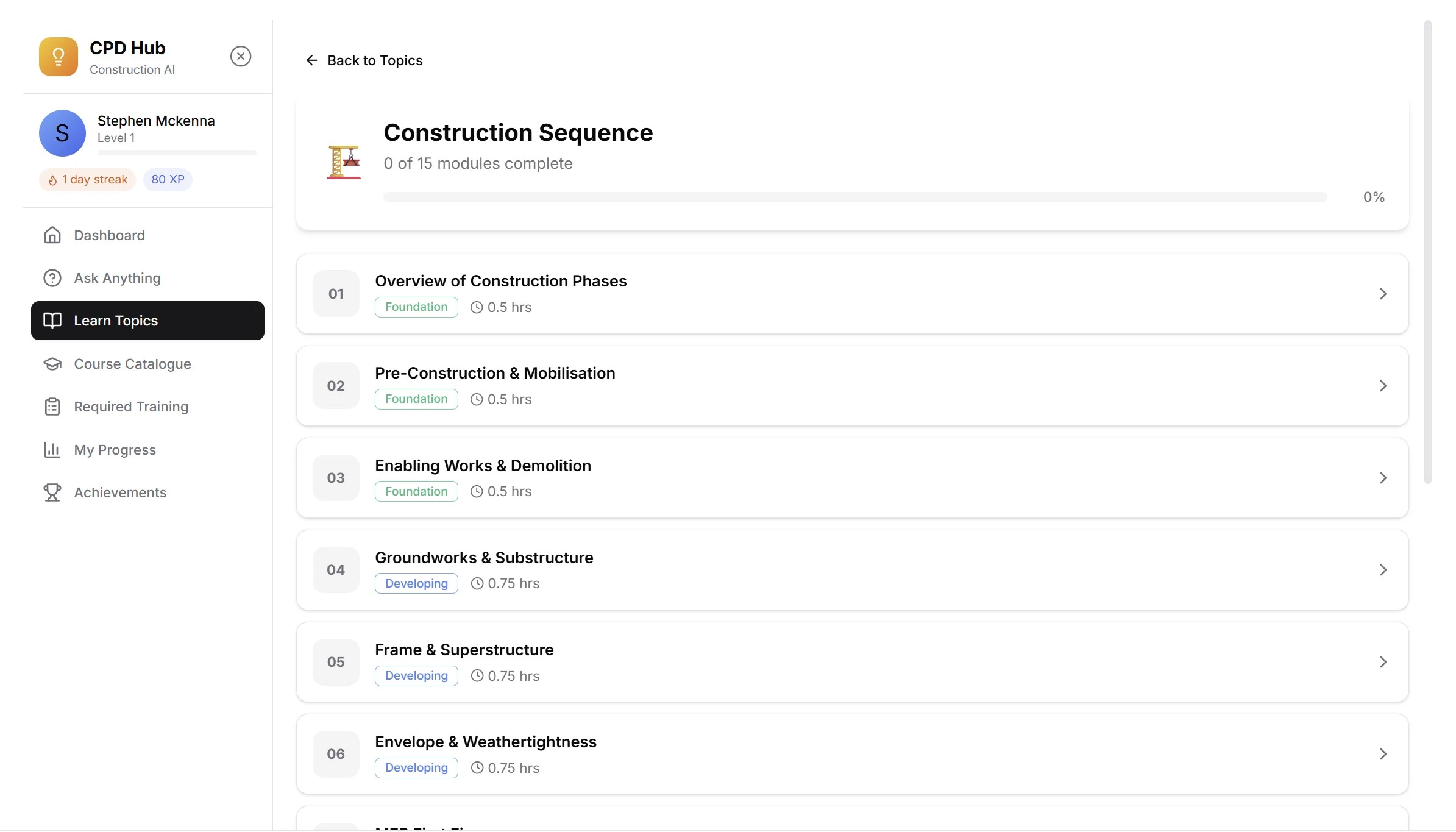Click the module completion progress bar
The width and height of the screenshot is (1456, 832).
855,197
